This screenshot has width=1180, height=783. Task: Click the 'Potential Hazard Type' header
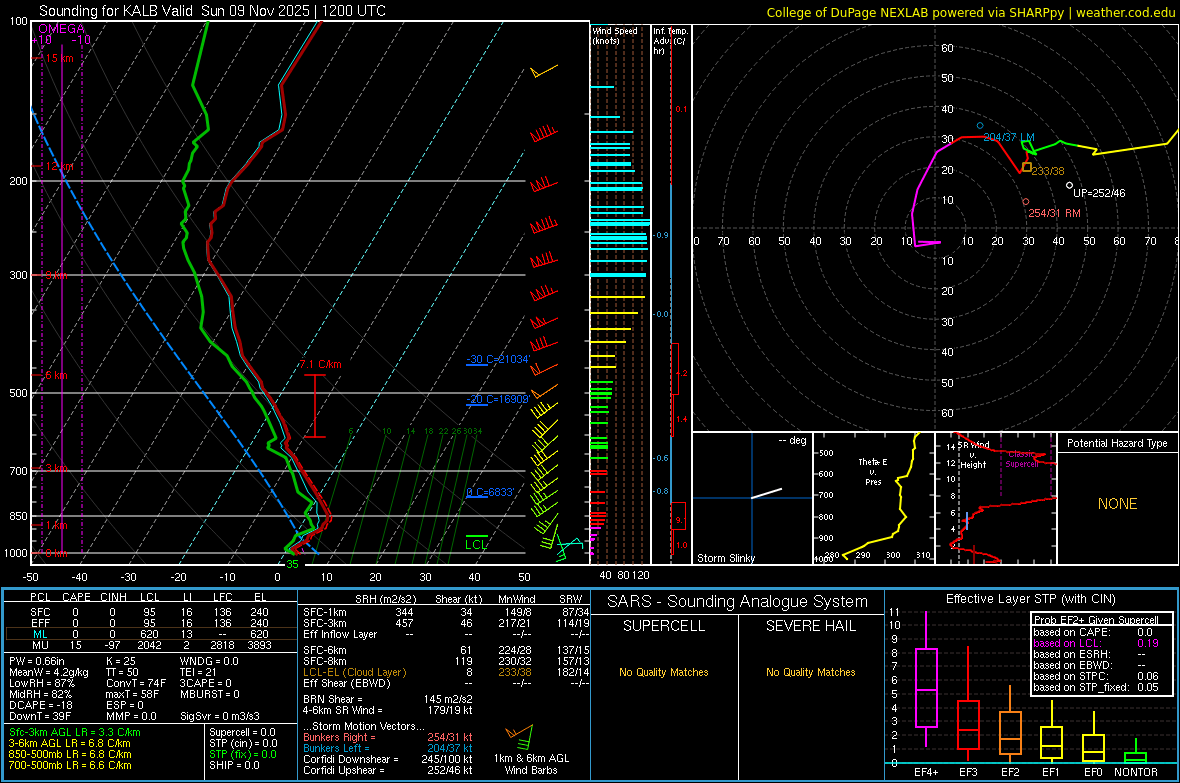click(x=1117, y=443)
